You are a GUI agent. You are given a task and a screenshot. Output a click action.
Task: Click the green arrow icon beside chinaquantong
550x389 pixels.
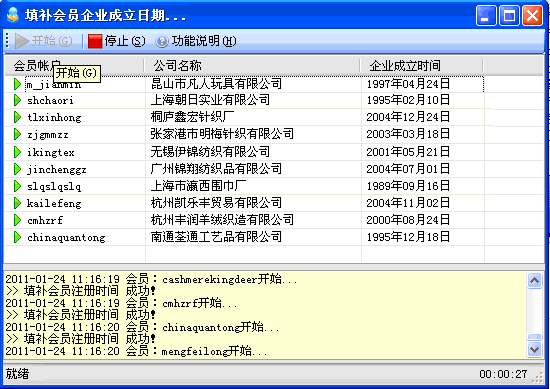[x=17, y=237]
